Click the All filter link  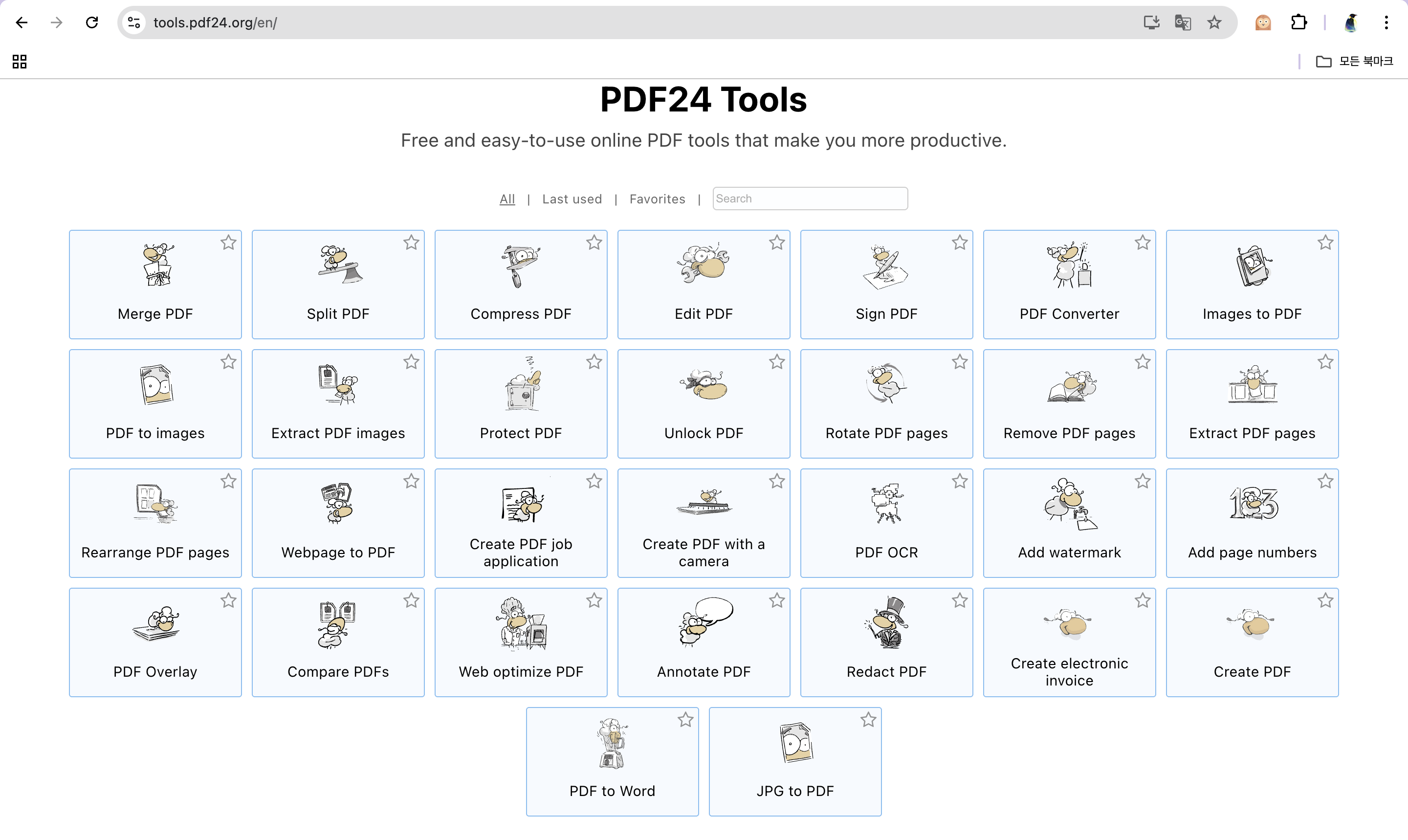point(507,199)
